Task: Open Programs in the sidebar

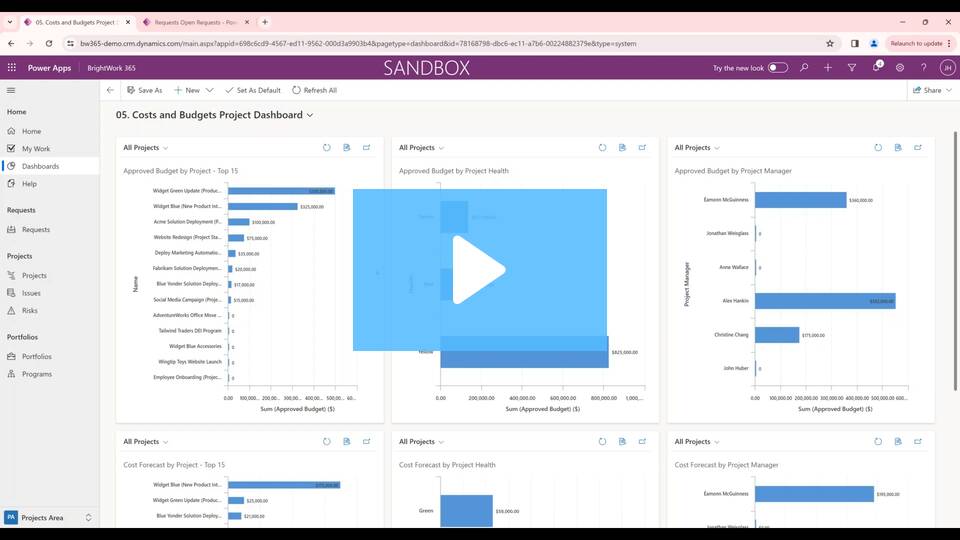Action: [x=37, y=374]
